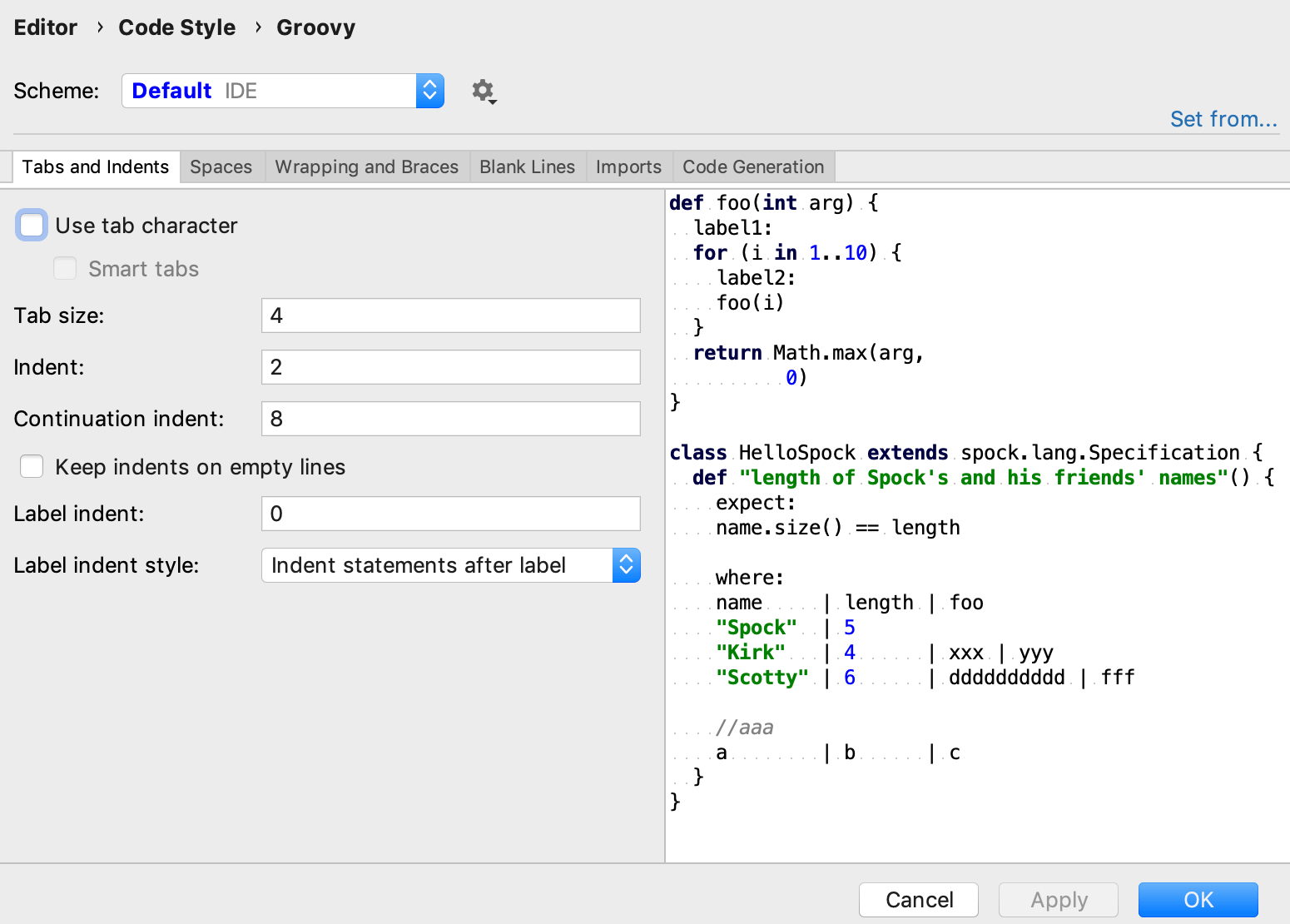Confirm changes with the OK button
Screen dimensions: 1290x924
pyautogui.click(x=1198, y=900)
